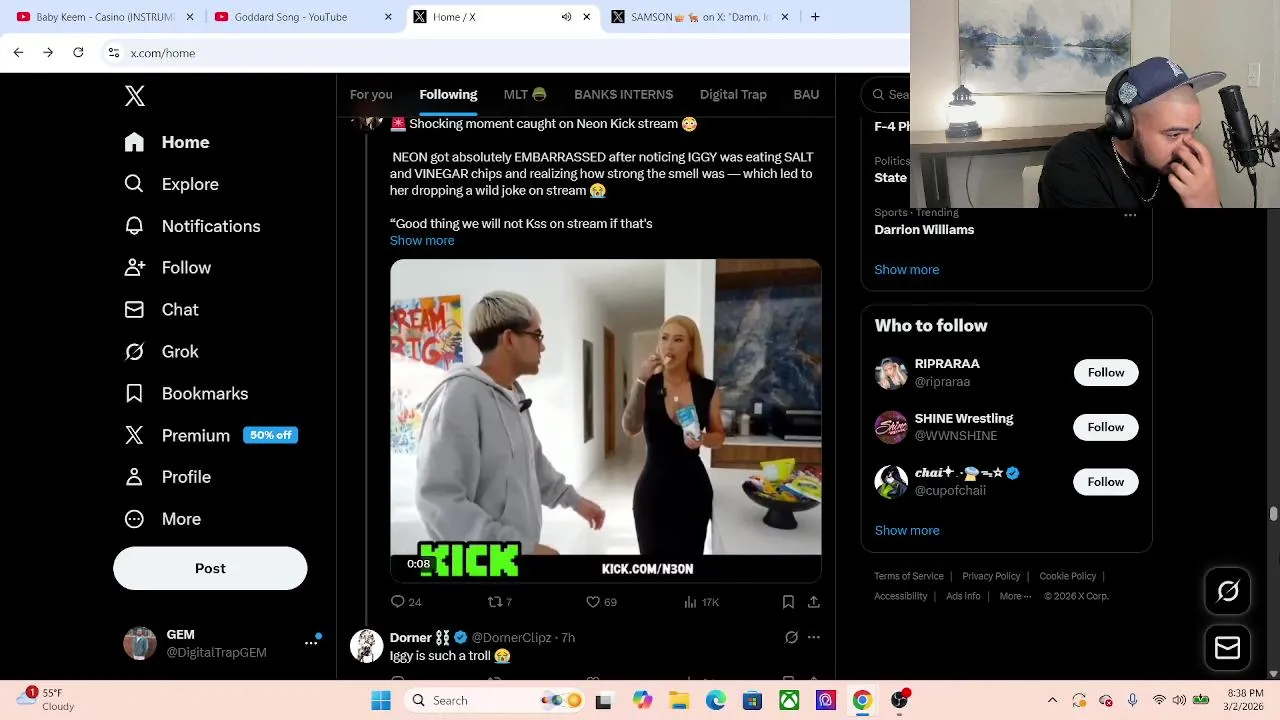Screen dimensions: 1280x720
Task: Switch to the For you tab
Action: point(371,94)
